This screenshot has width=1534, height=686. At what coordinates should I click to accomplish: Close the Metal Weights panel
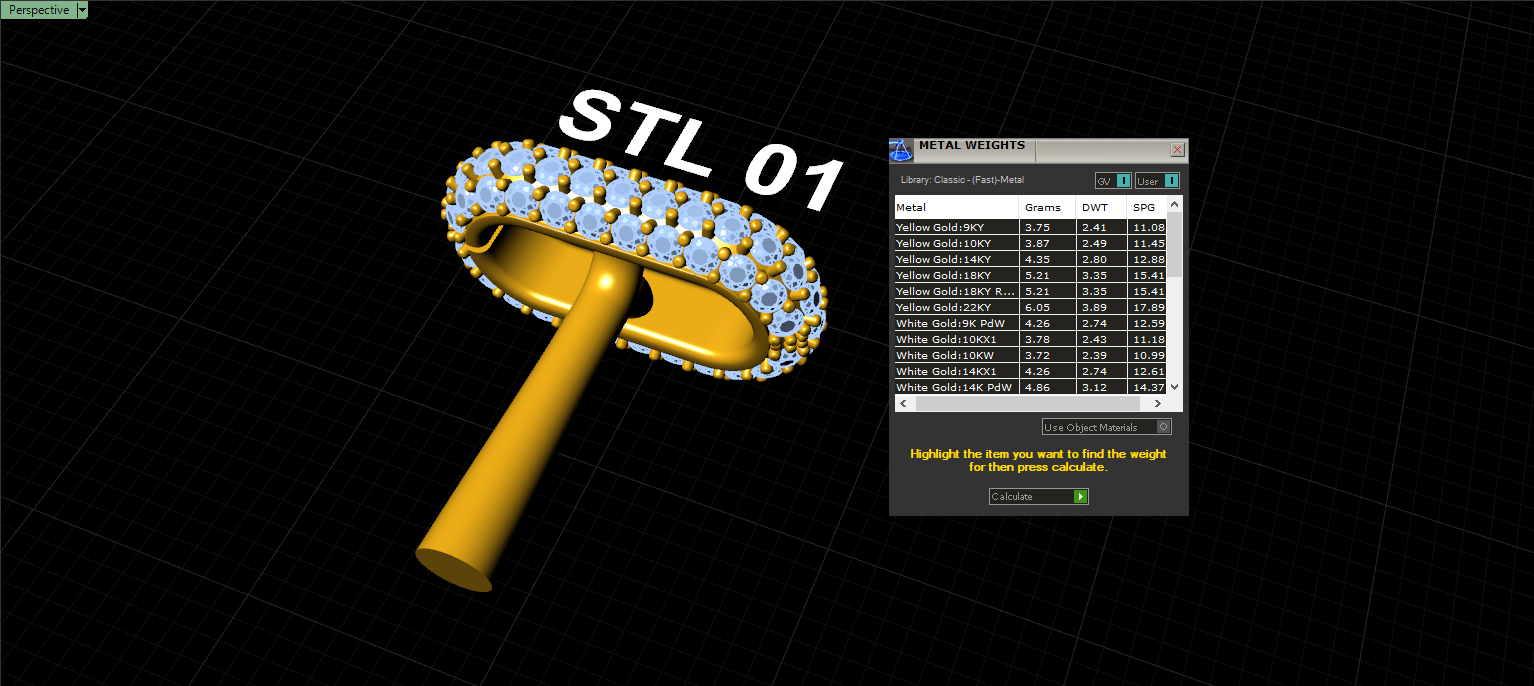tap(1177, 149)
